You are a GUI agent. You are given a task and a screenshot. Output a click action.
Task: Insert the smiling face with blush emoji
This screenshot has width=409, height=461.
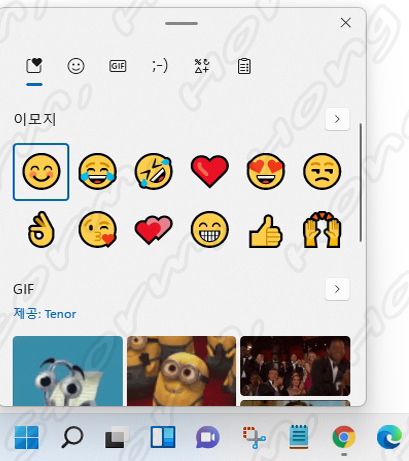pyautogui.click(x=41, y=172)
